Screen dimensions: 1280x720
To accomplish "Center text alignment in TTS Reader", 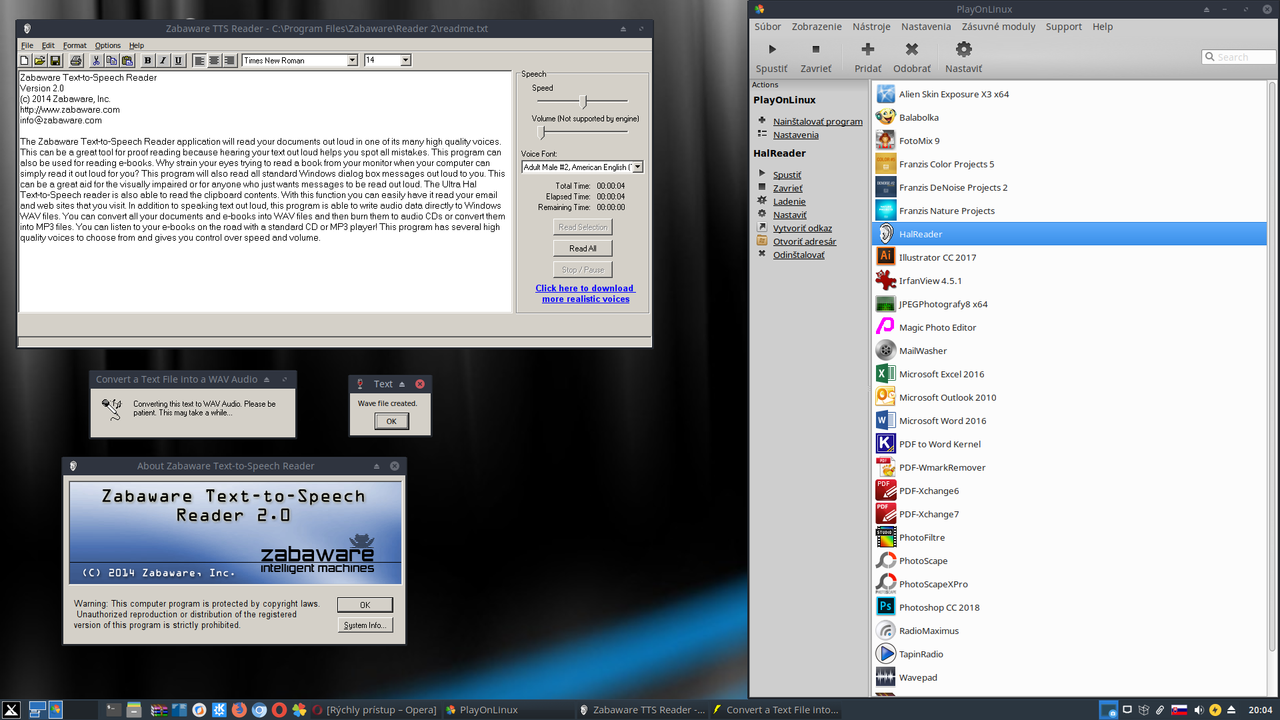I will (x=214, y=60).
